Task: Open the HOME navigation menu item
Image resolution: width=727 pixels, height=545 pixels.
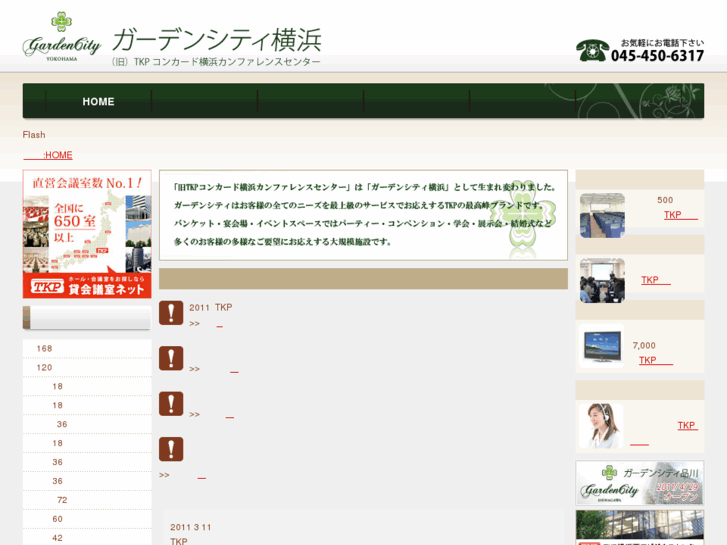Action: click(98, 101)
